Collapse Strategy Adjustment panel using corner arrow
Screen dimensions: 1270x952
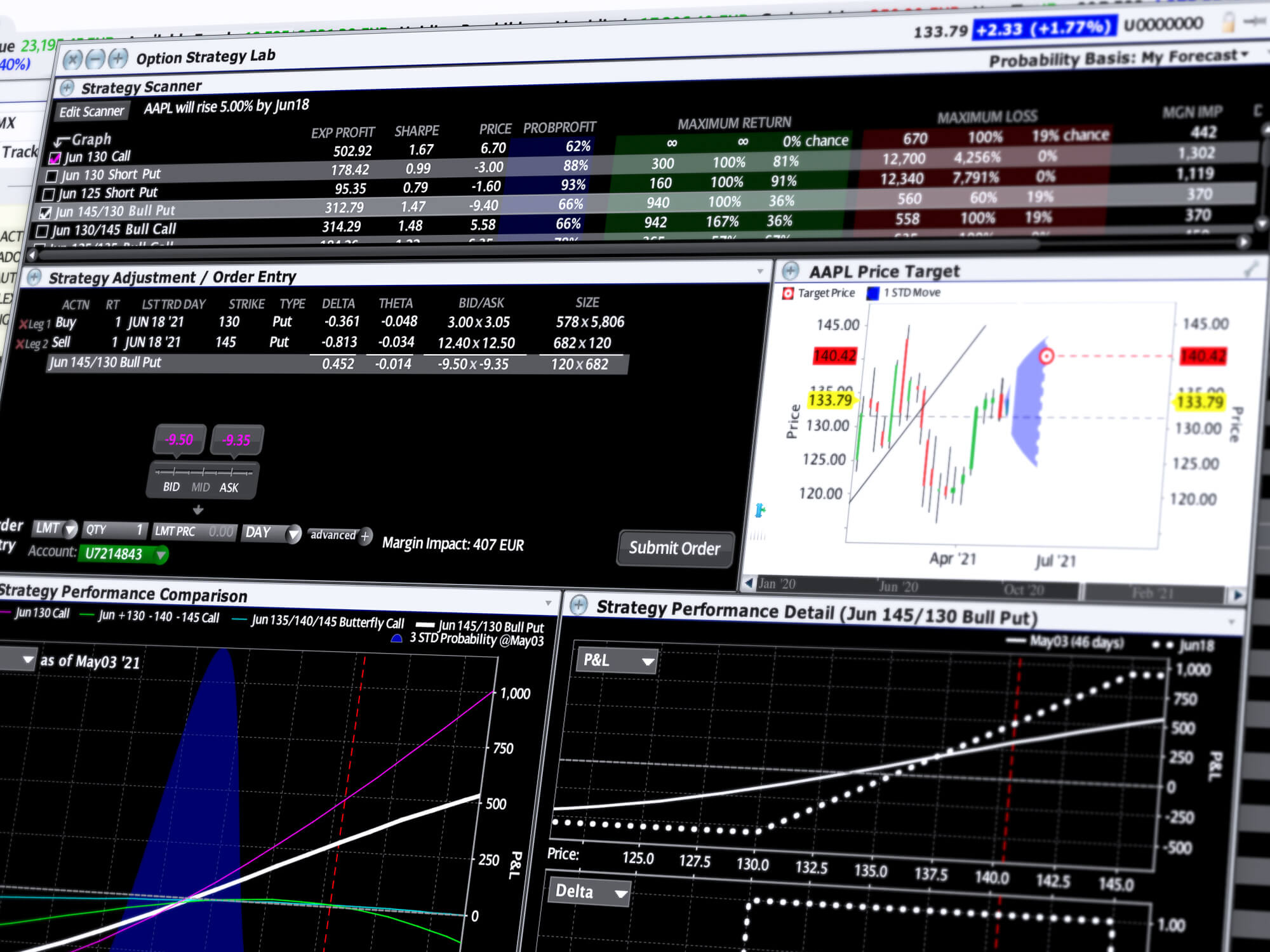pos(760,272)
